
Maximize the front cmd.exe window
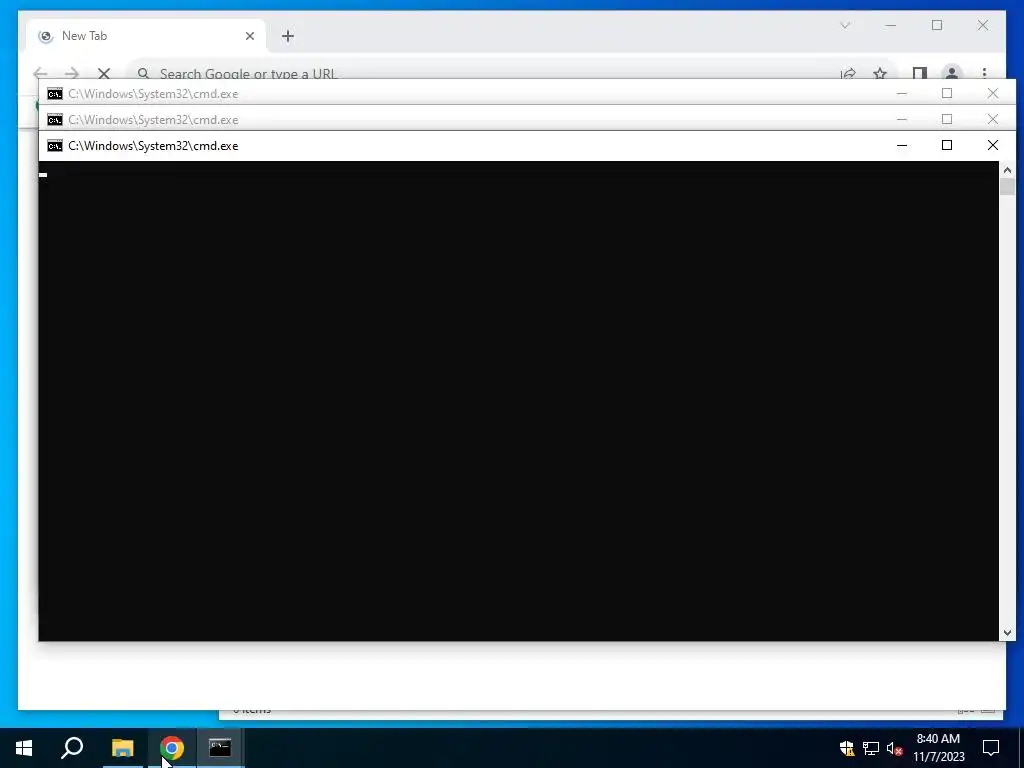[947, 145]
